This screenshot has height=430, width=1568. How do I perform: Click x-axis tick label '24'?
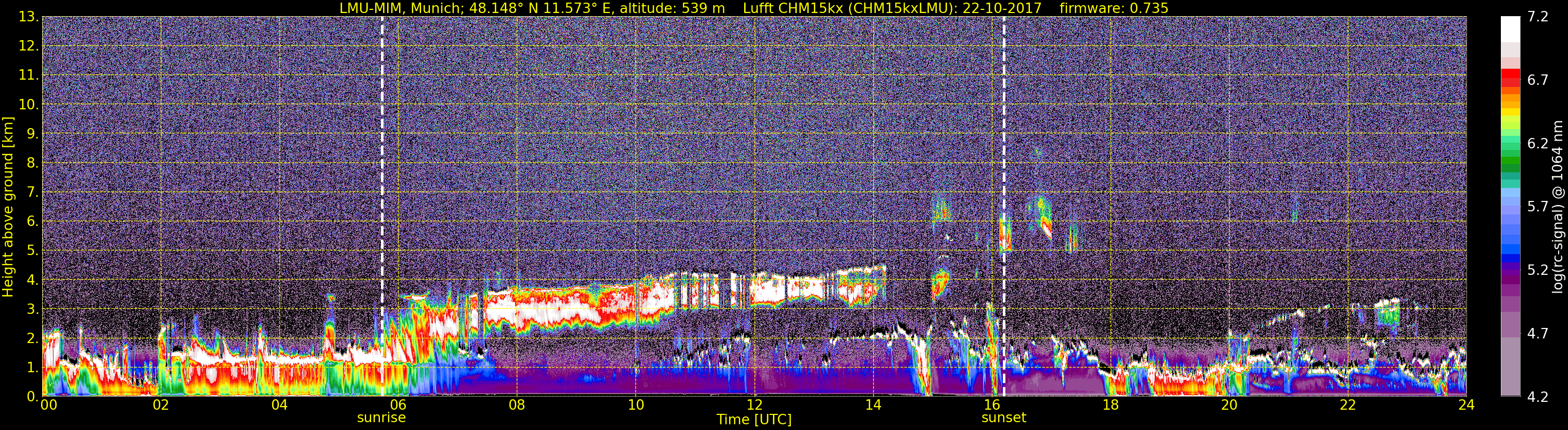(x=1467, y=405)
